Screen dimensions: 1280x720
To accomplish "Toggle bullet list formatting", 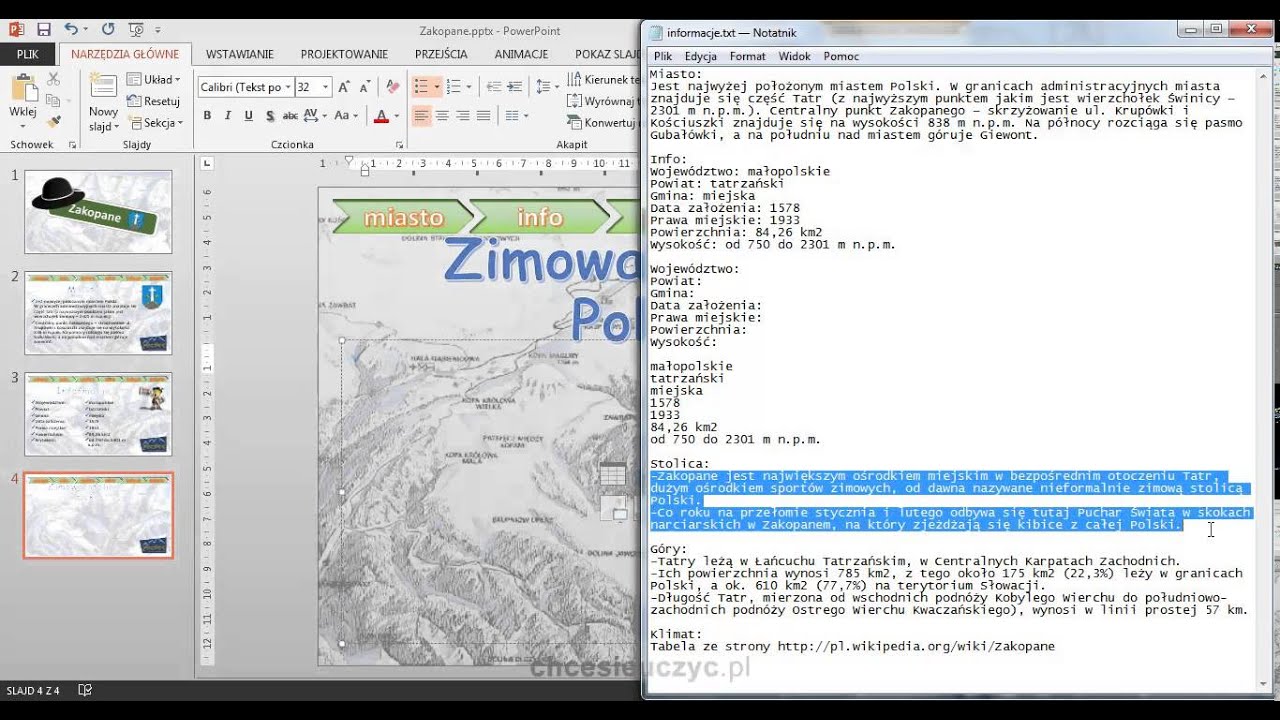I will [x=421, y=87].
